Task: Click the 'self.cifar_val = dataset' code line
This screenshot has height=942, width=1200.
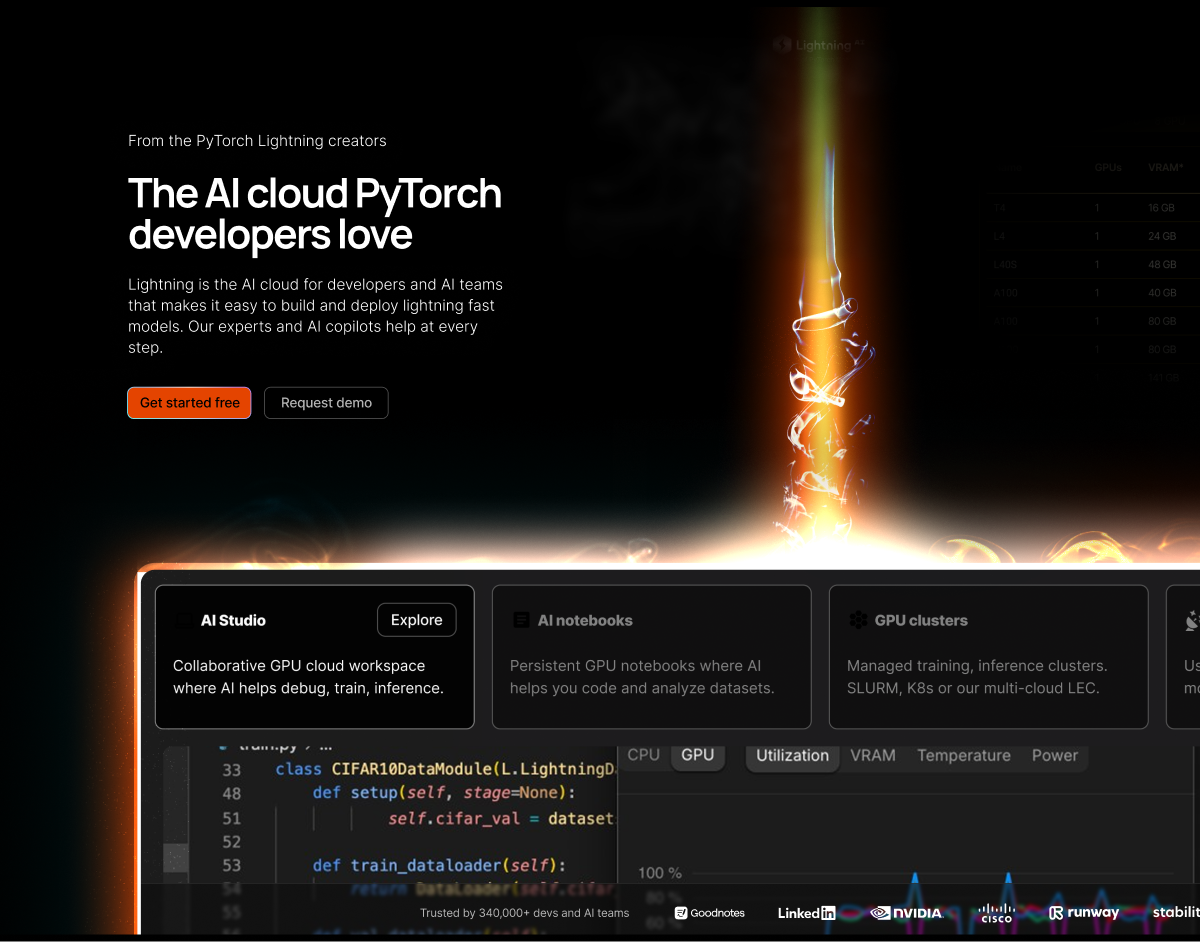Action: (x=501, y=818)
